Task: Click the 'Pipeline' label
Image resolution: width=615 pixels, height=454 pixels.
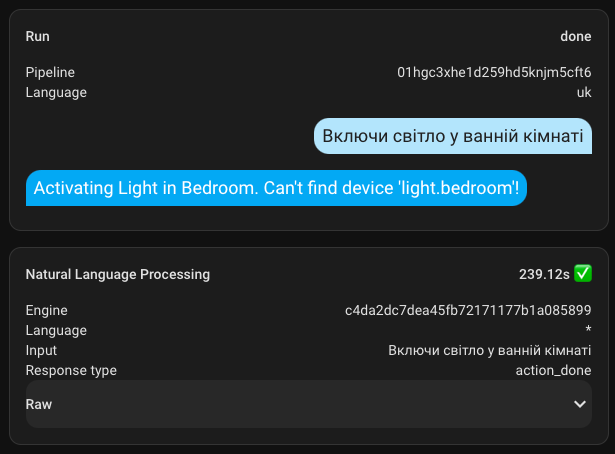Action: 50,73
